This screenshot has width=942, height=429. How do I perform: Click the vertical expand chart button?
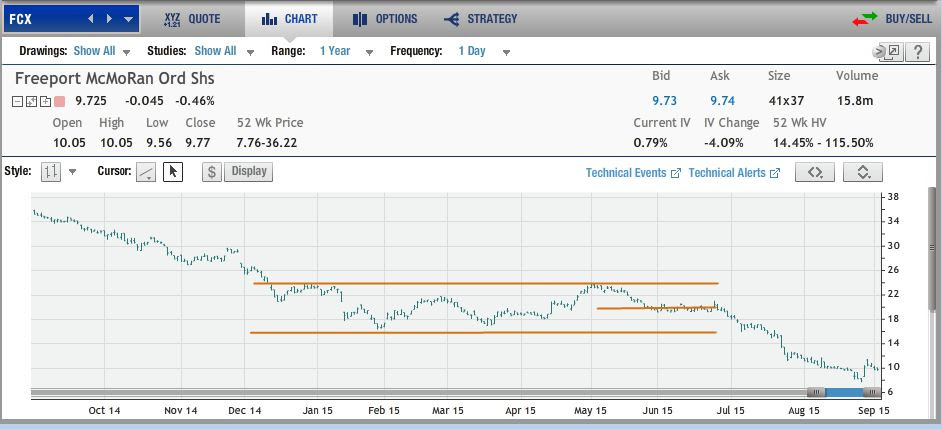(x=863, y=172)
